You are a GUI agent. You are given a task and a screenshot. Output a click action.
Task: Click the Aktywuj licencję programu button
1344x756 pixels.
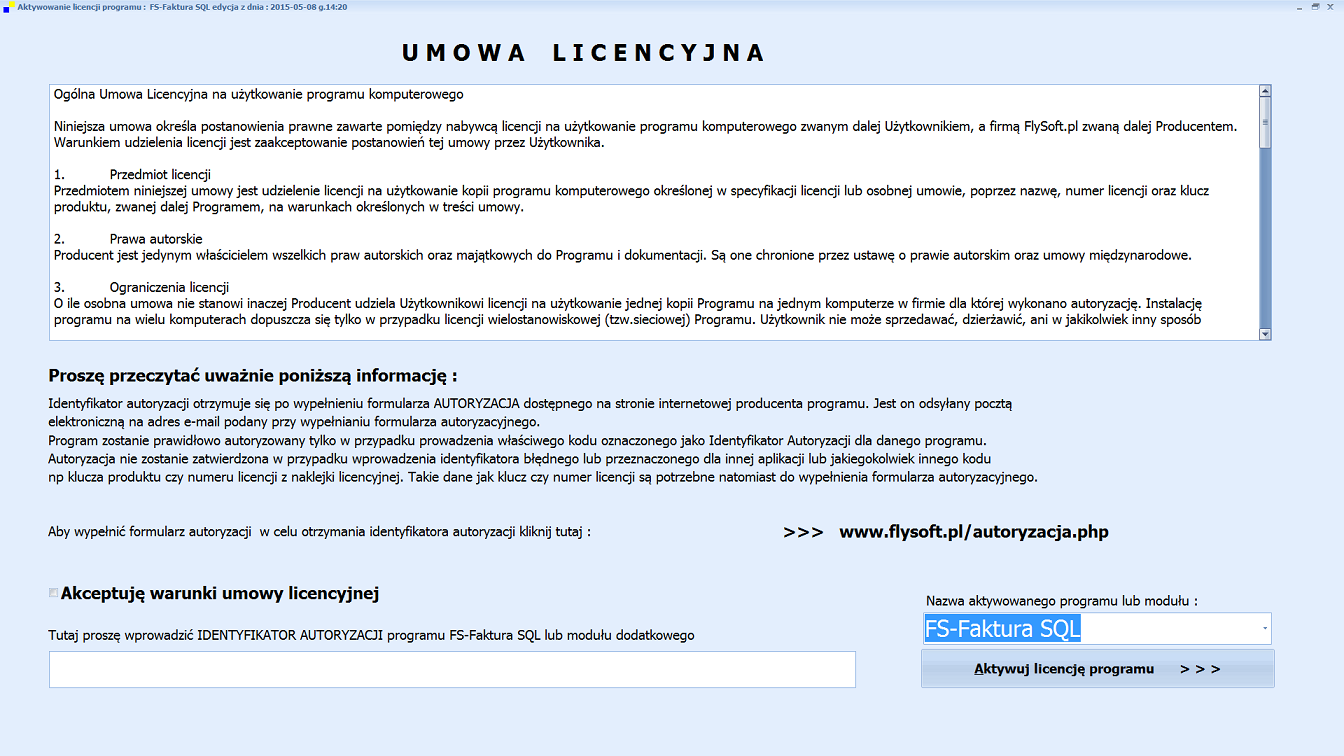point(1097,669)
